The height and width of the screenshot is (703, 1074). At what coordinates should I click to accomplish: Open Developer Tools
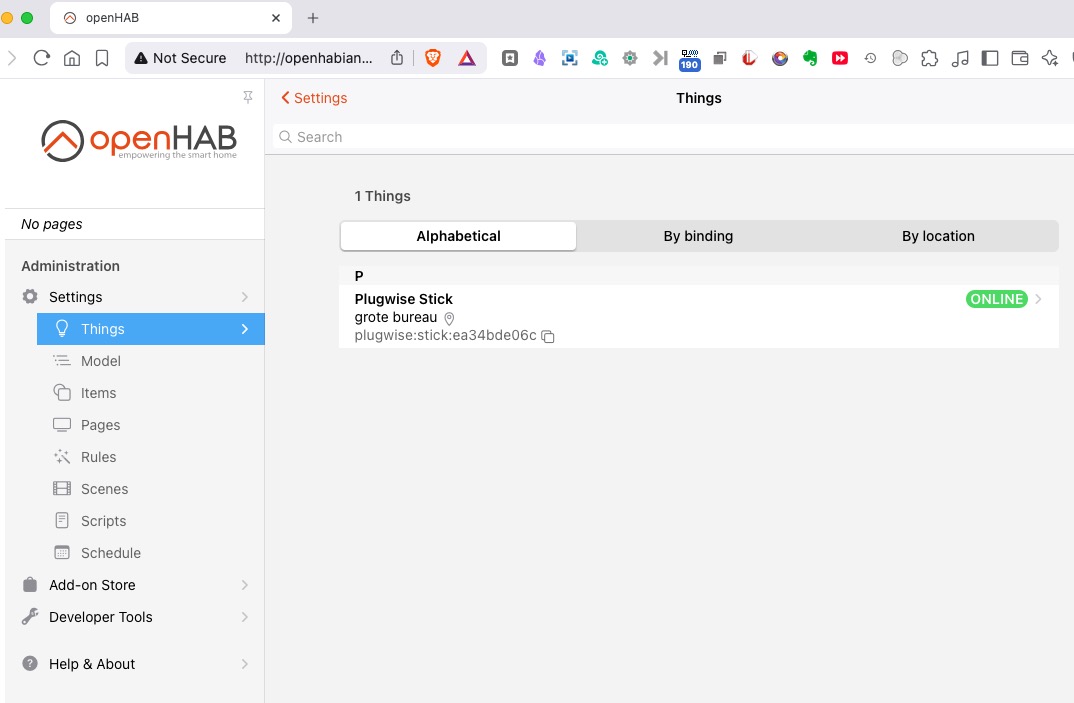(135, 617)
